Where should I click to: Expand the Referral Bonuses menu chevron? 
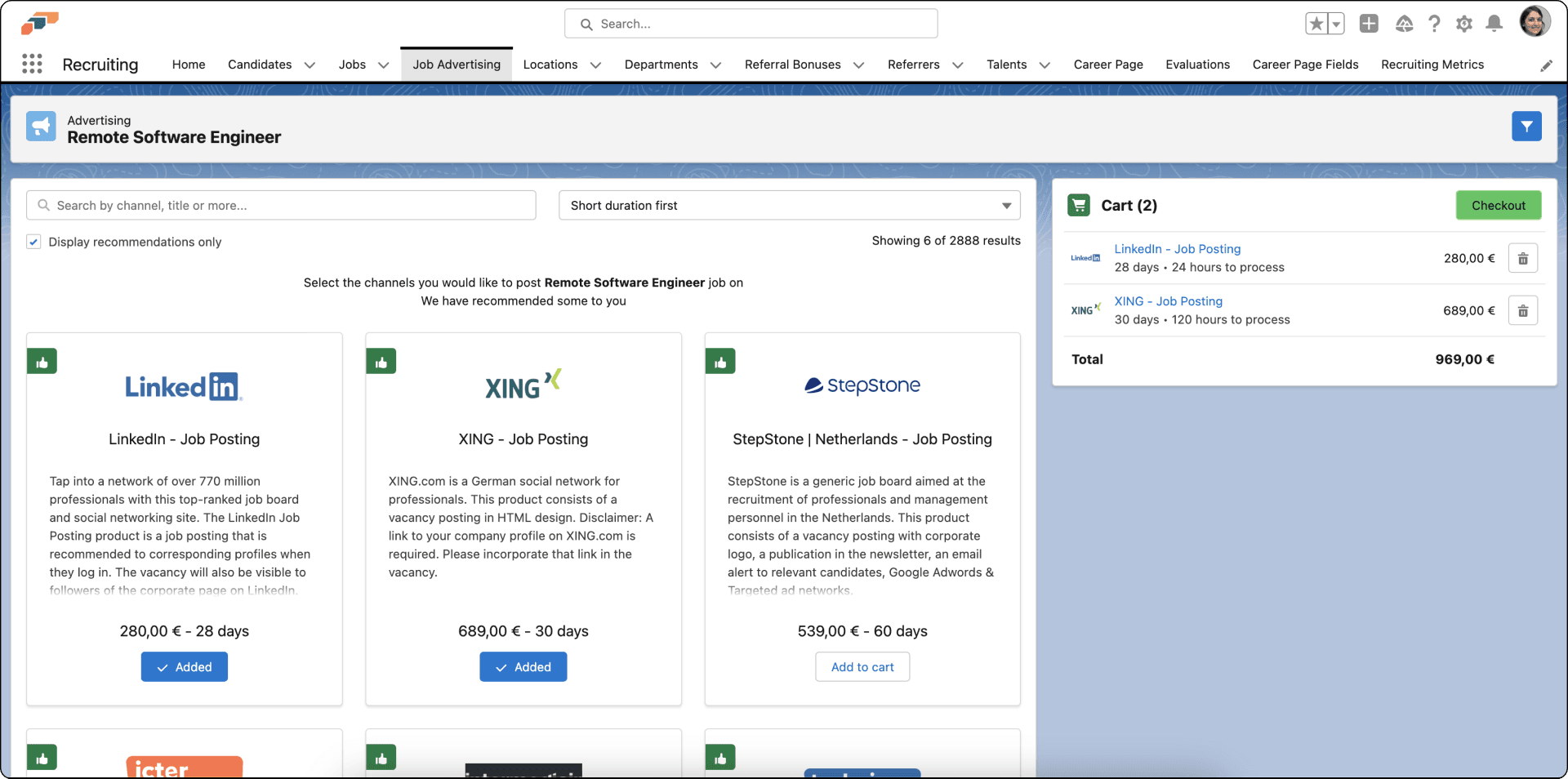point(858,65)
